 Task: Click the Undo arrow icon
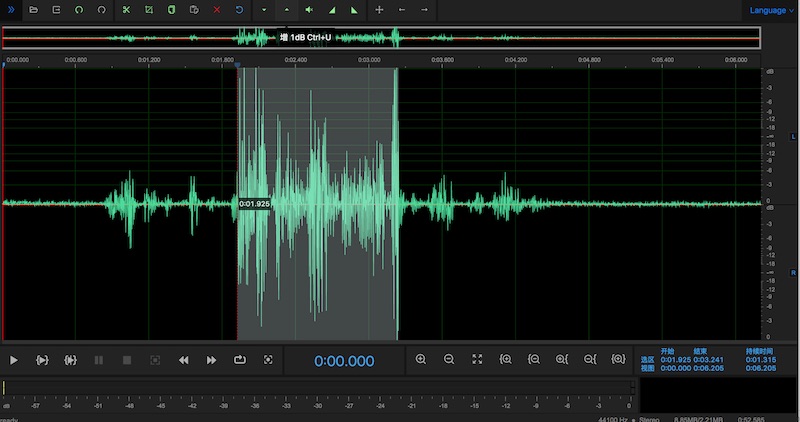point(239,9)
